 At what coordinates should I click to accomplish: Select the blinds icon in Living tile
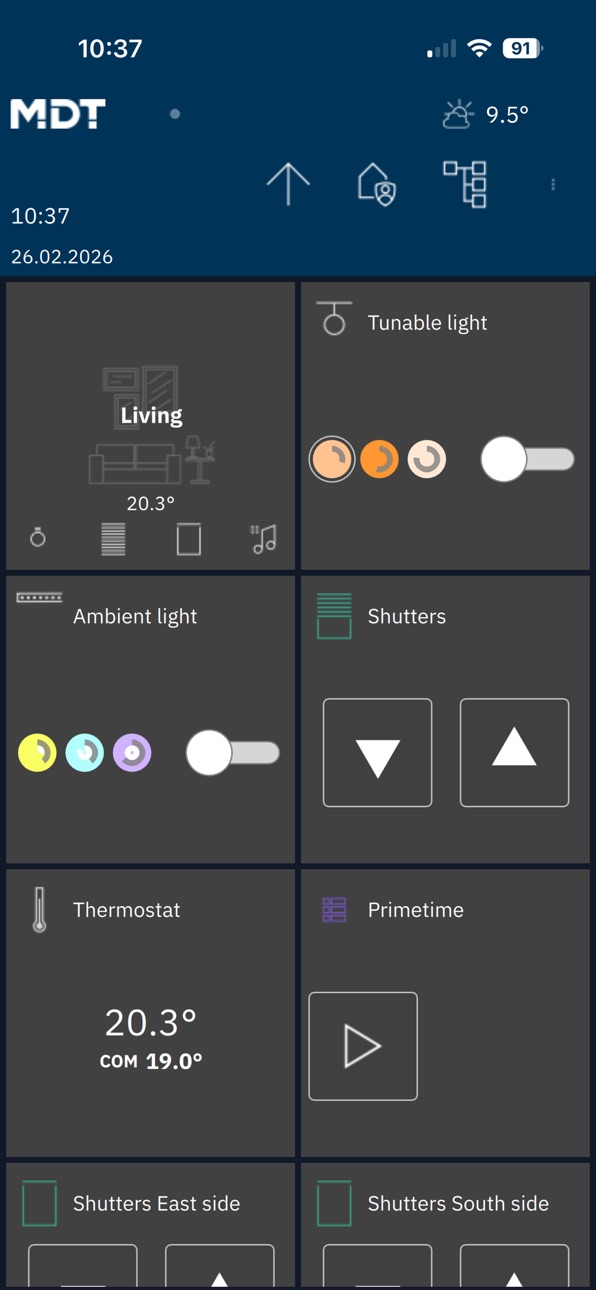point(113,539)
